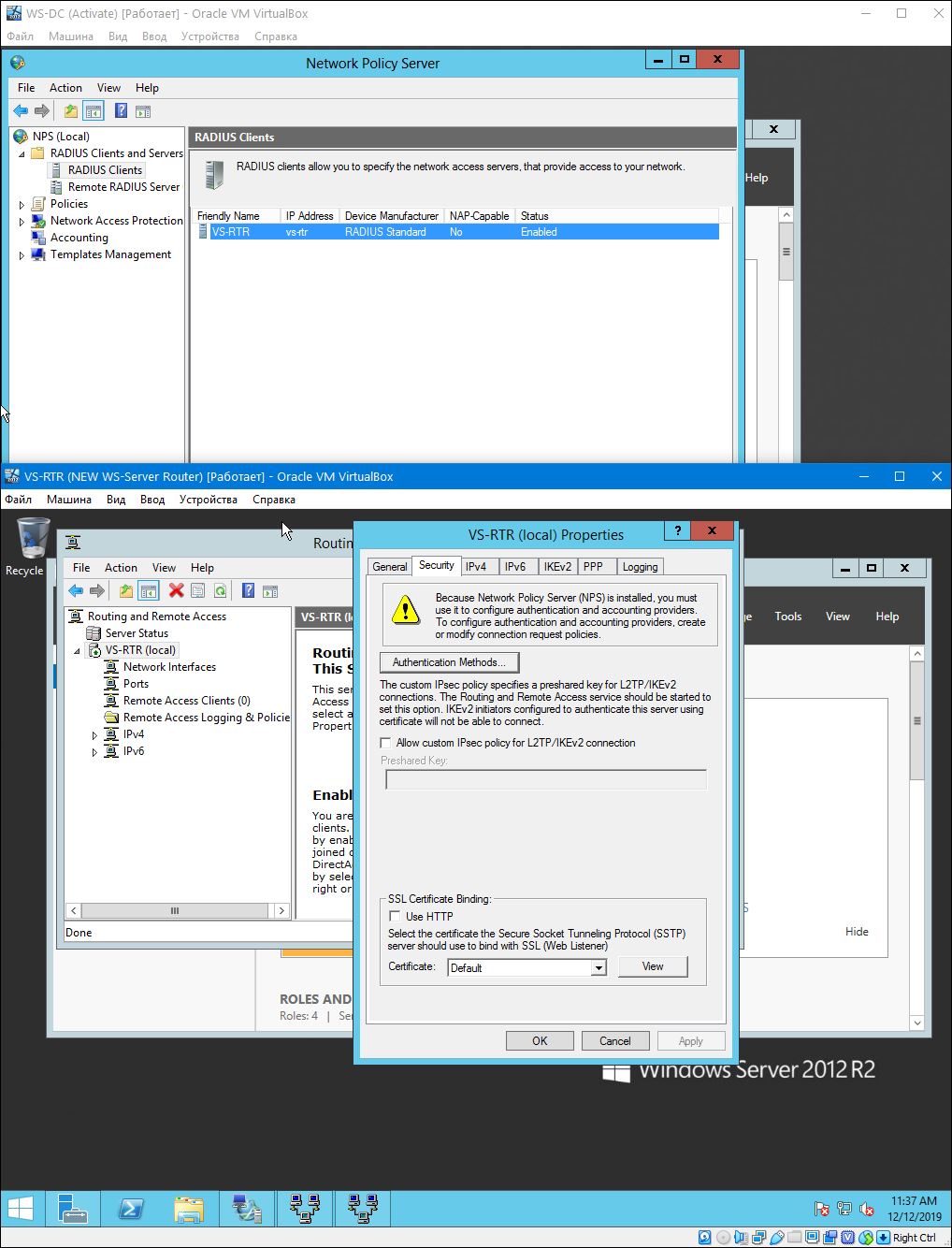
Task: Open Server Manager from taskbar
Action: [x=72, y=1208]
